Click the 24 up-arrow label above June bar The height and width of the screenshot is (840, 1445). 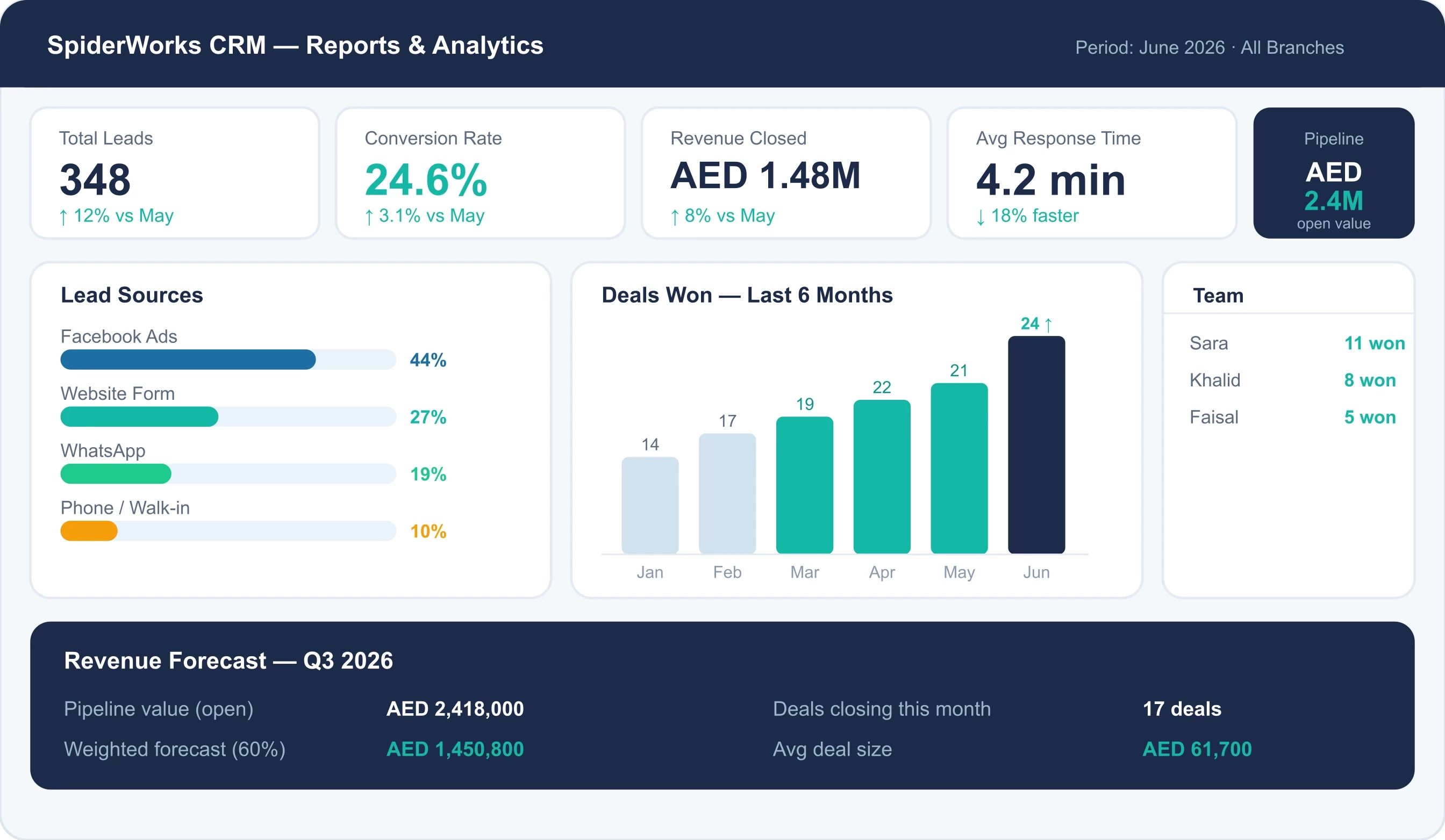1037,324
